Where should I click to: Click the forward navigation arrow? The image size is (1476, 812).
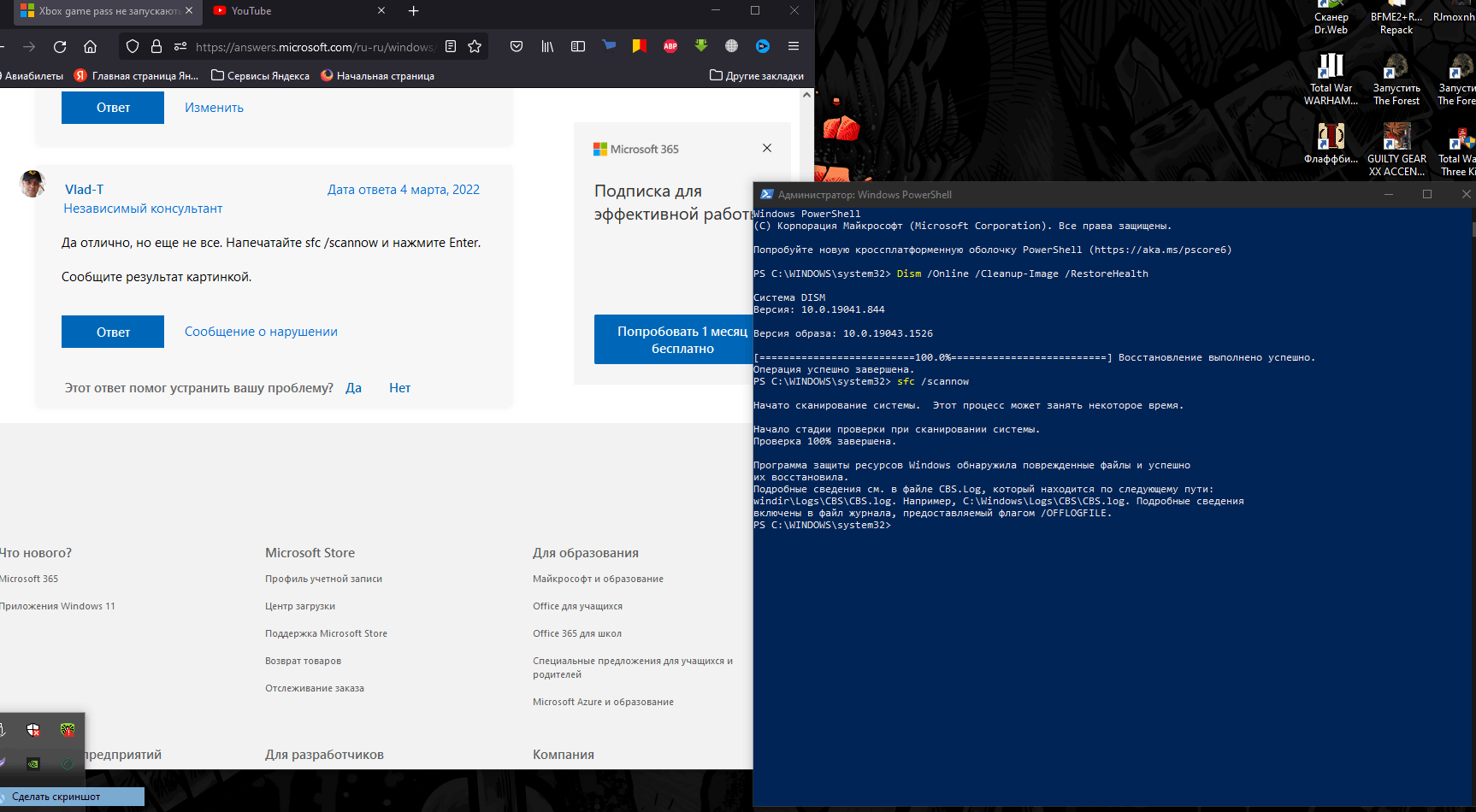pyautogui.click(x=29, y=47)
